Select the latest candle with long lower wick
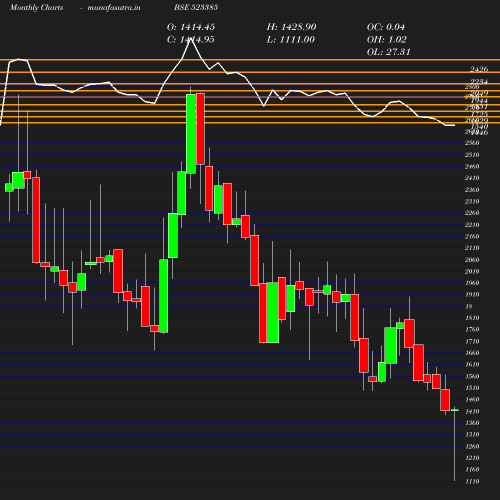This screenshot has width=500, height=500. pyautogui.click(x=455, y=443)
